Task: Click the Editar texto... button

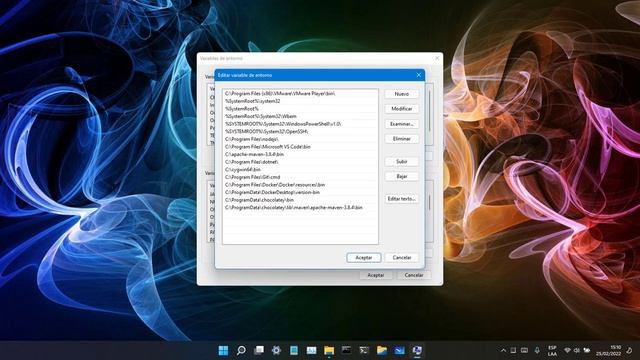Action: pyautogui.click(x=402, y=199)
